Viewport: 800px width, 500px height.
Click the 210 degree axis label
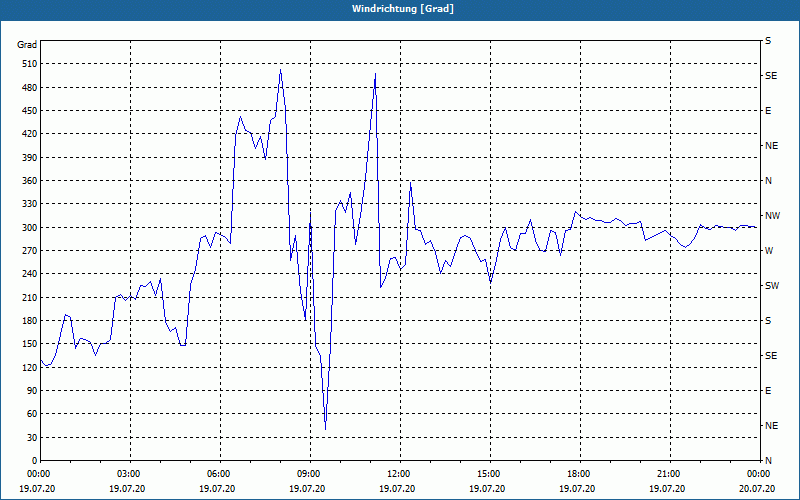point(30,297)
